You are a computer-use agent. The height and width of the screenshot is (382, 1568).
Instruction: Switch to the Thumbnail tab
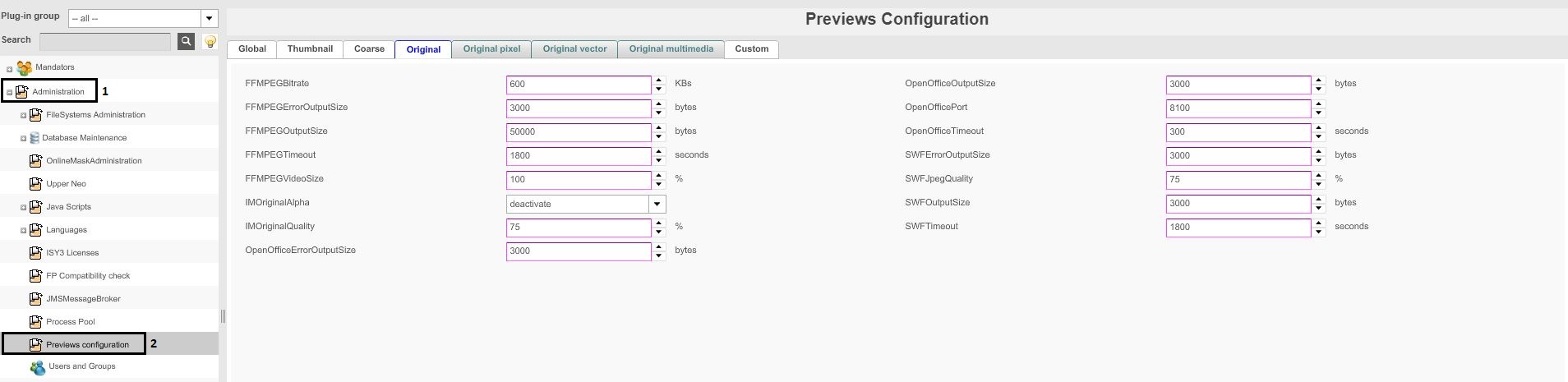click(310, 49)
